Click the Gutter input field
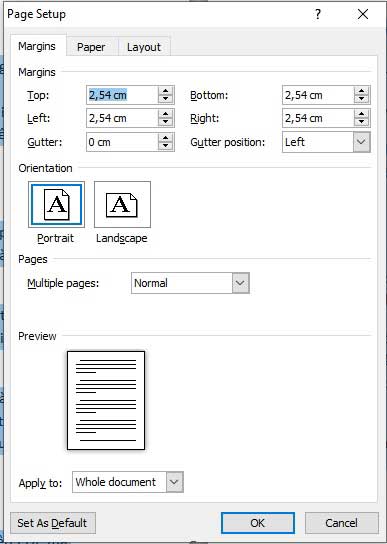 (122, 142)
